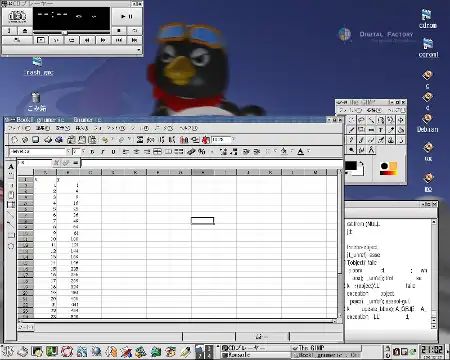Click the fast-forward button in CD player
The image size is (450, 360).
103,40
